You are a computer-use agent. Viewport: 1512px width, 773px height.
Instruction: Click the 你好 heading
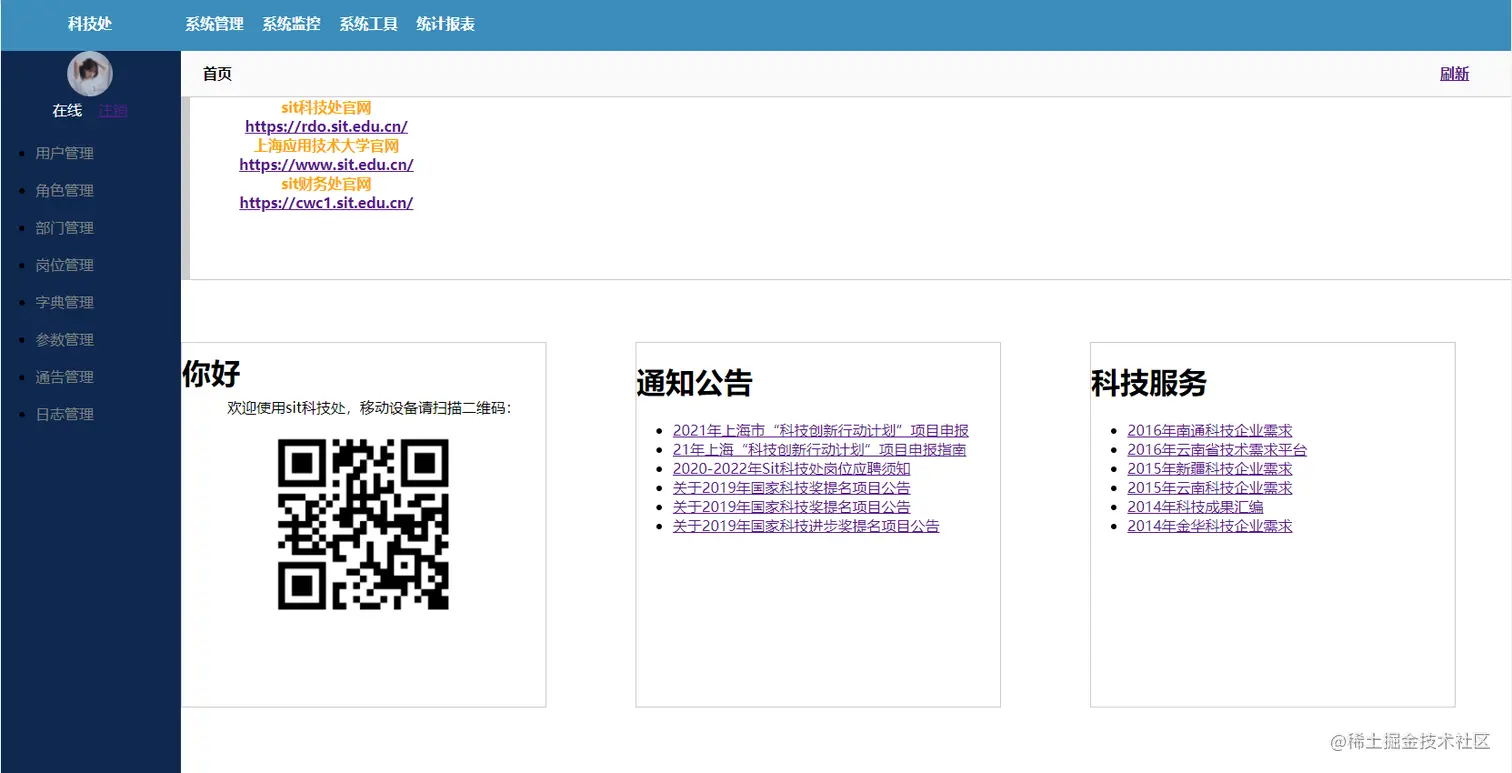211,373
